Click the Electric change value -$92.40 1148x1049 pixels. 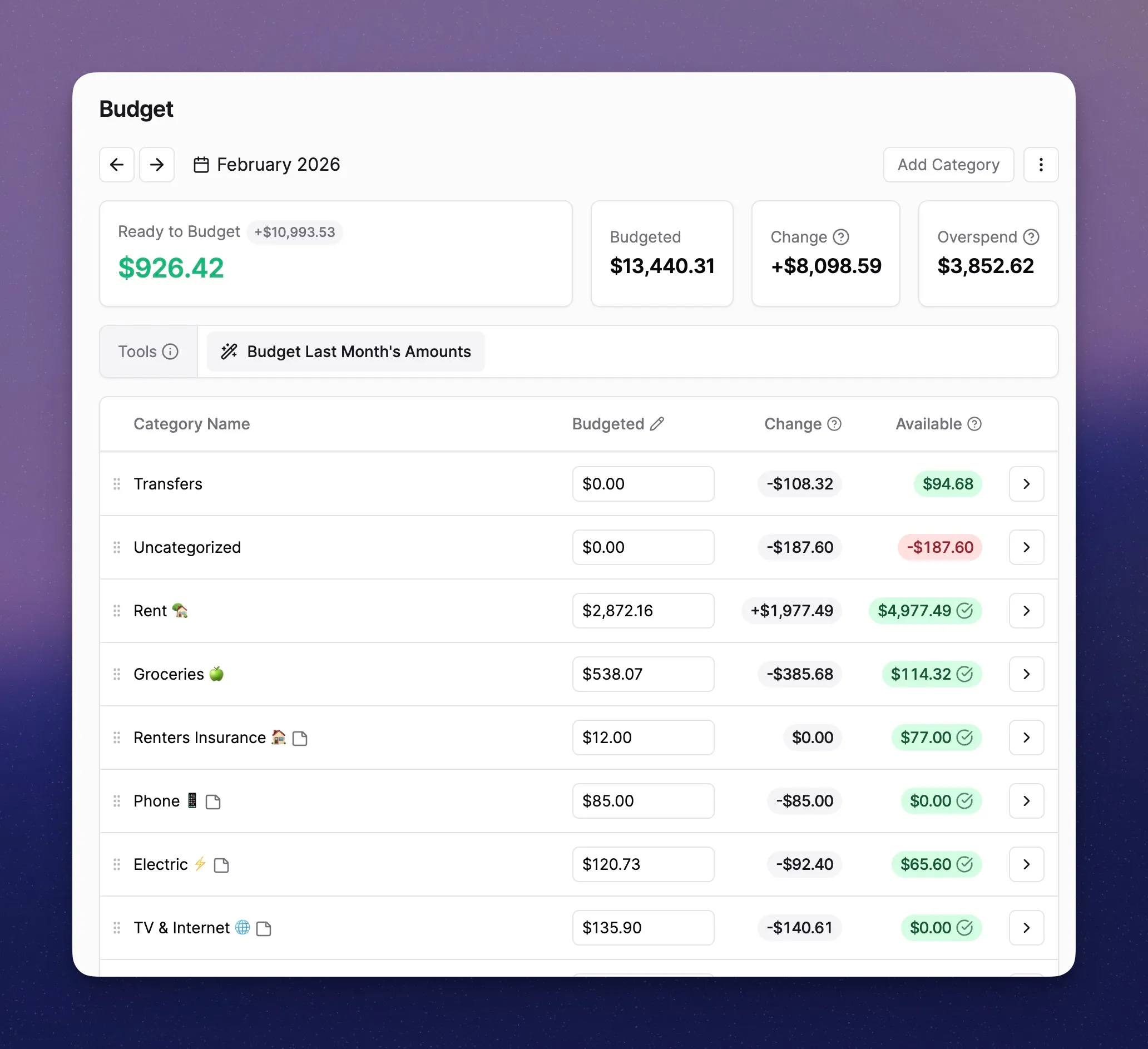tap(804, 864)
